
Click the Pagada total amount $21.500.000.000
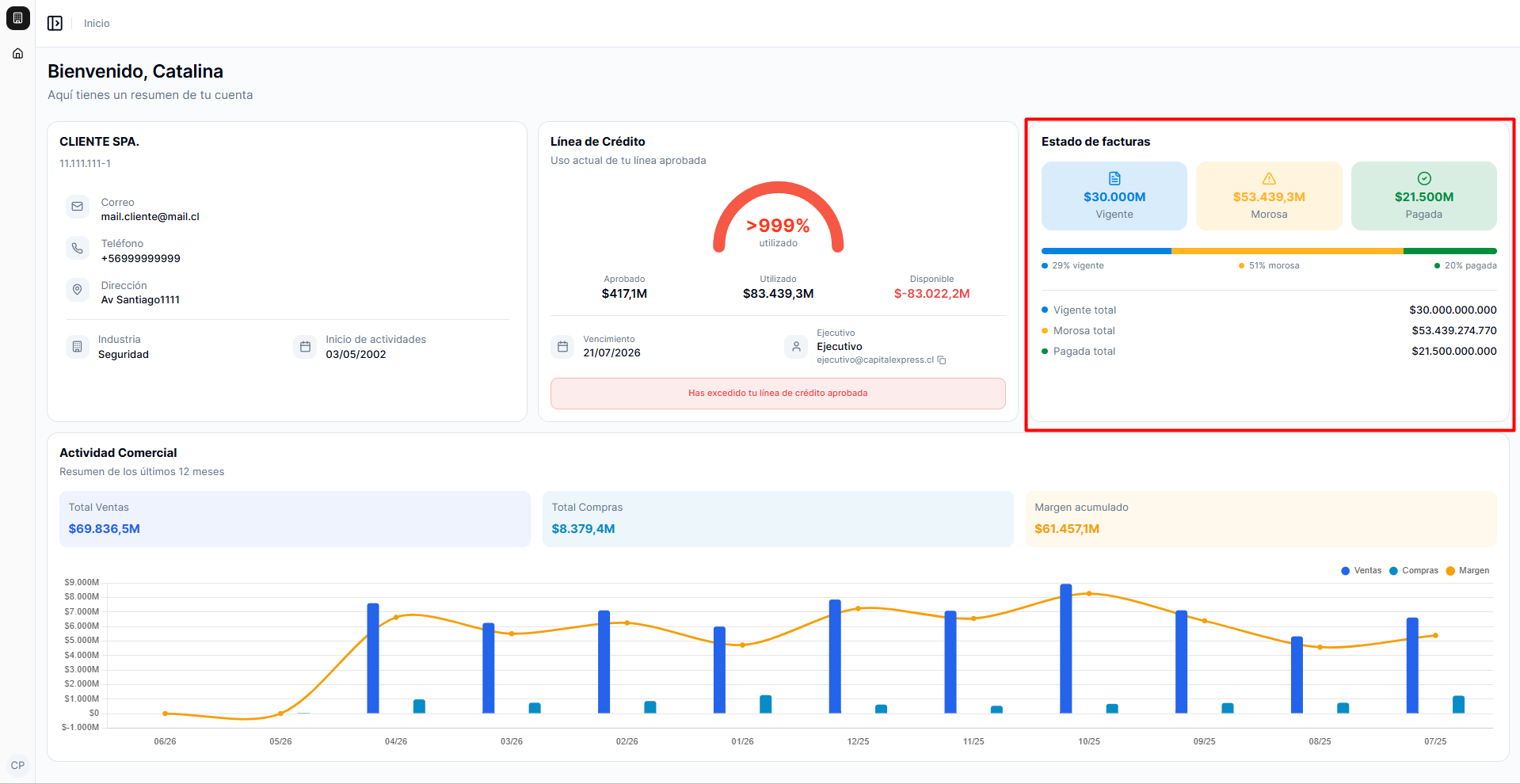(1453, 352)
